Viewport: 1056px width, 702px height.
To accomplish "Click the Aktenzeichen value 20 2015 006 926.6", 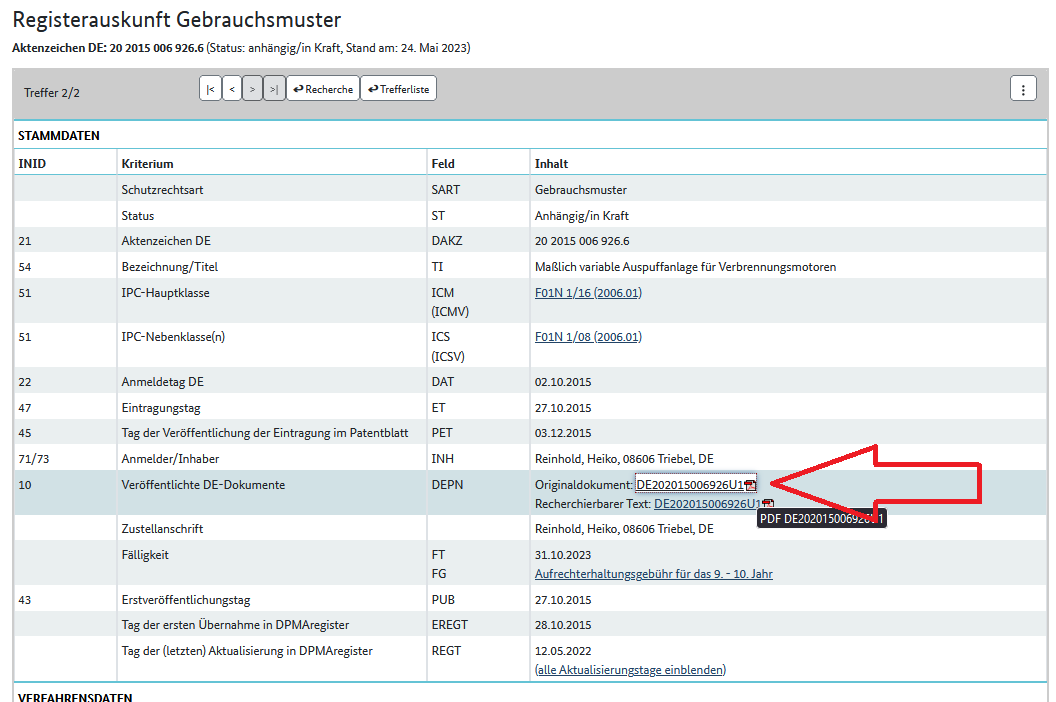I will click(x=582, y=241).
